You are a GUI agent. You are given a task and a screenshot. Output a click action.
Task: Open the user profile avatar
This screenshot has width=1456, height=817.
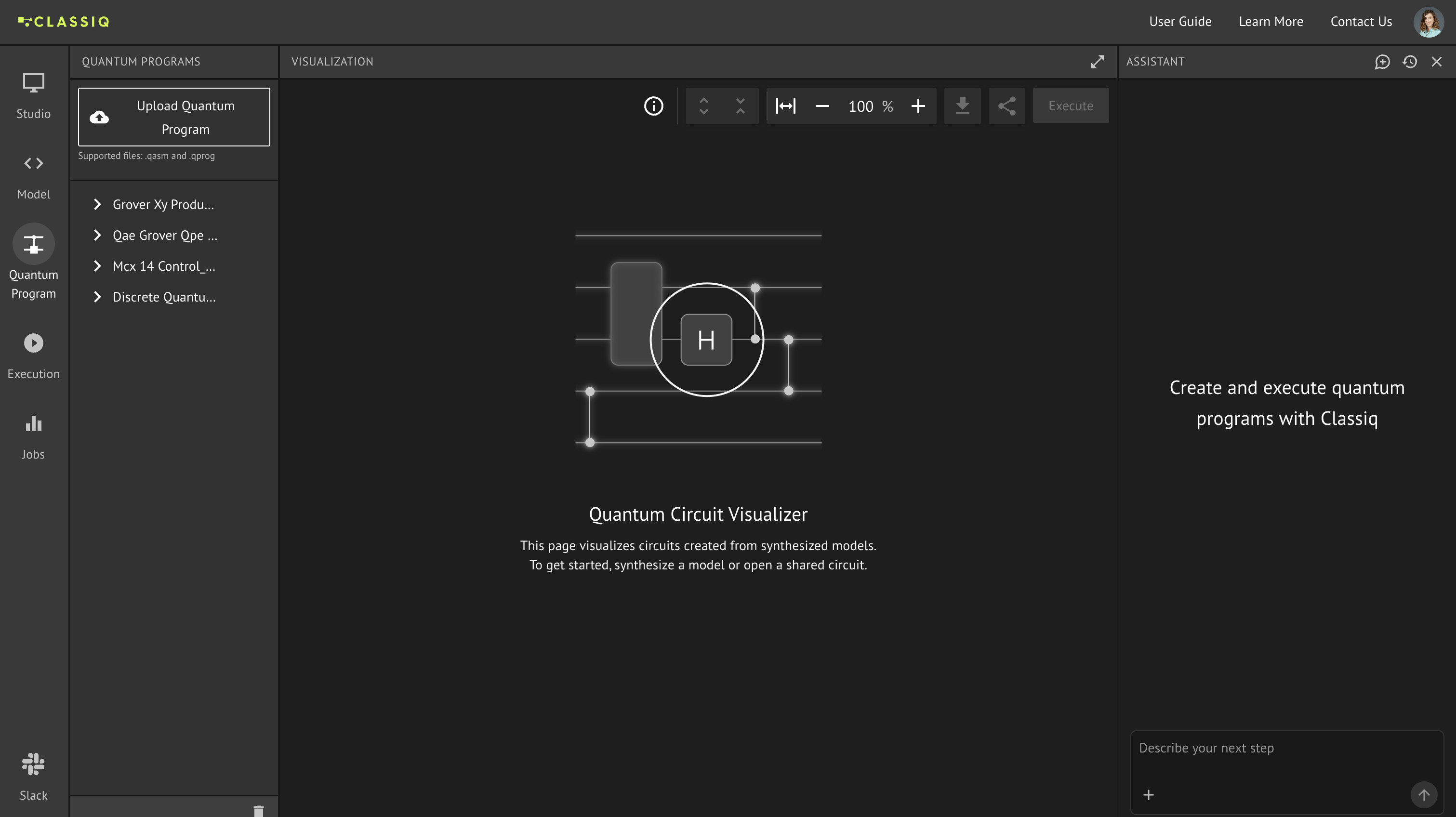(1429, 22)
